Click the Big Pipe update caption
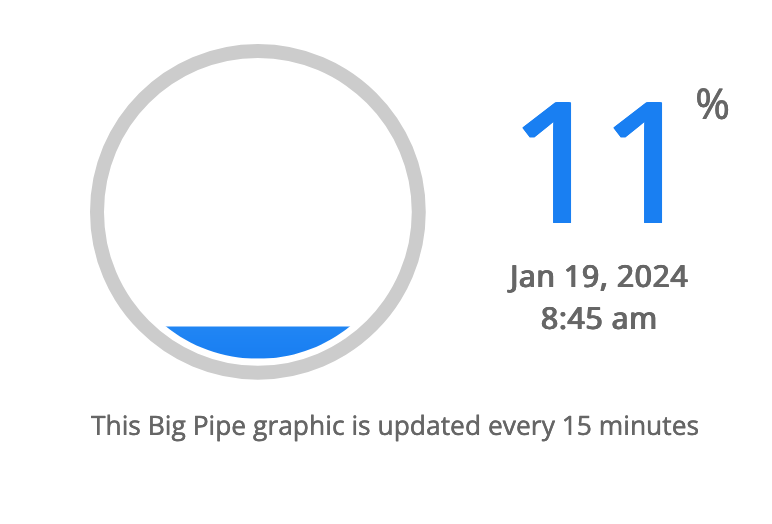The height and width of the screenshot is (524, 772). point(394,426)
